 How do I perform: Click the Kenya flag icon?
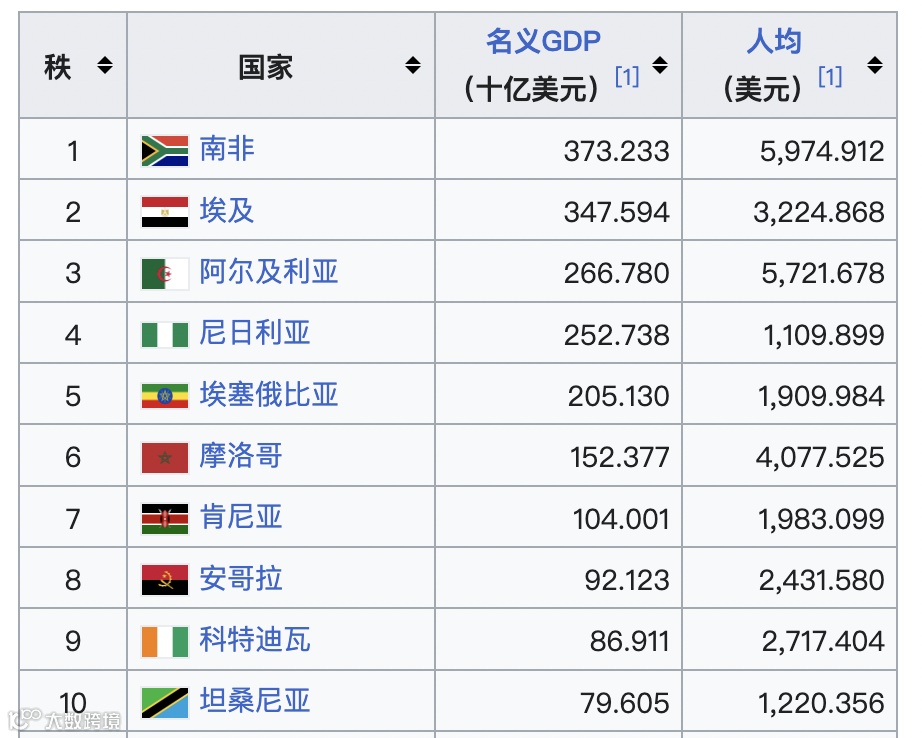(x=165, y=519)
